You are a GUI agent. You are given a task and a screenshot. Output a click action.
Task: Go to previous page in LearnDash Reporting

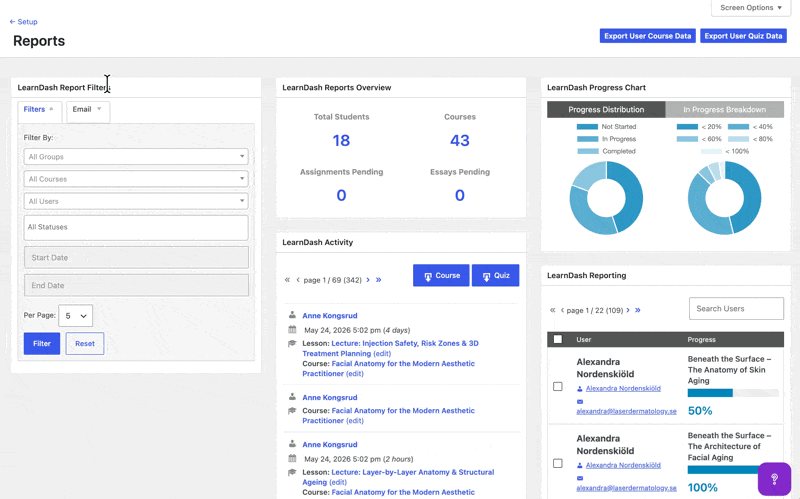pyautogui.click(x=562, y=310)
